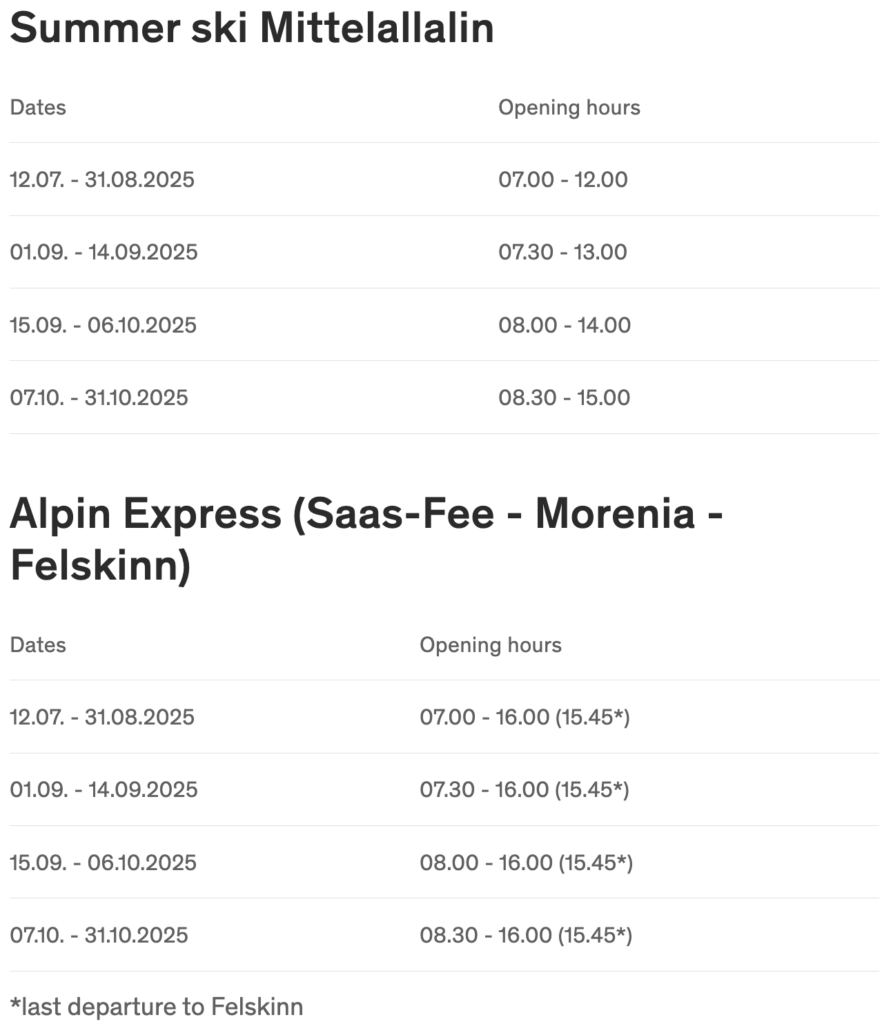Select the 08.00 - 14.00 hours cell
882x1024 pixels.
pos(564,325)
